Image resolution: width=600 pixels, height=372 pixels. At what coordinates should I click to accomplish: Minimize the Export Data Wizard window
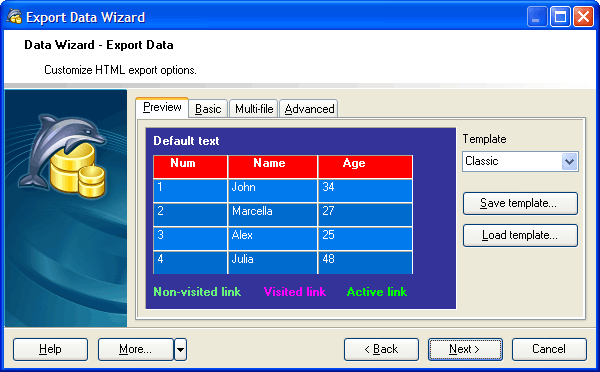coord(536,17)
